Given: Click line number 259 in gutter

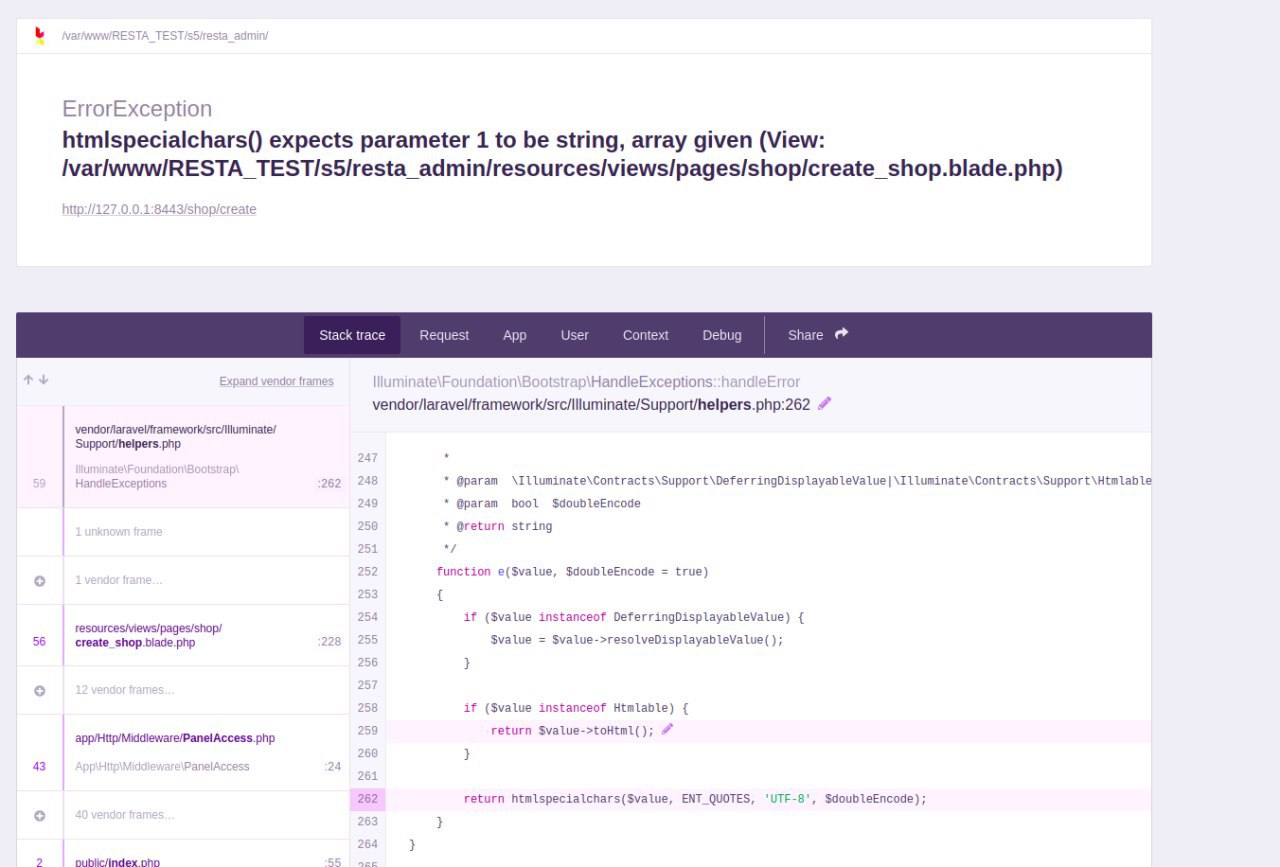Looking at the screenshot, I should [367, 731].
